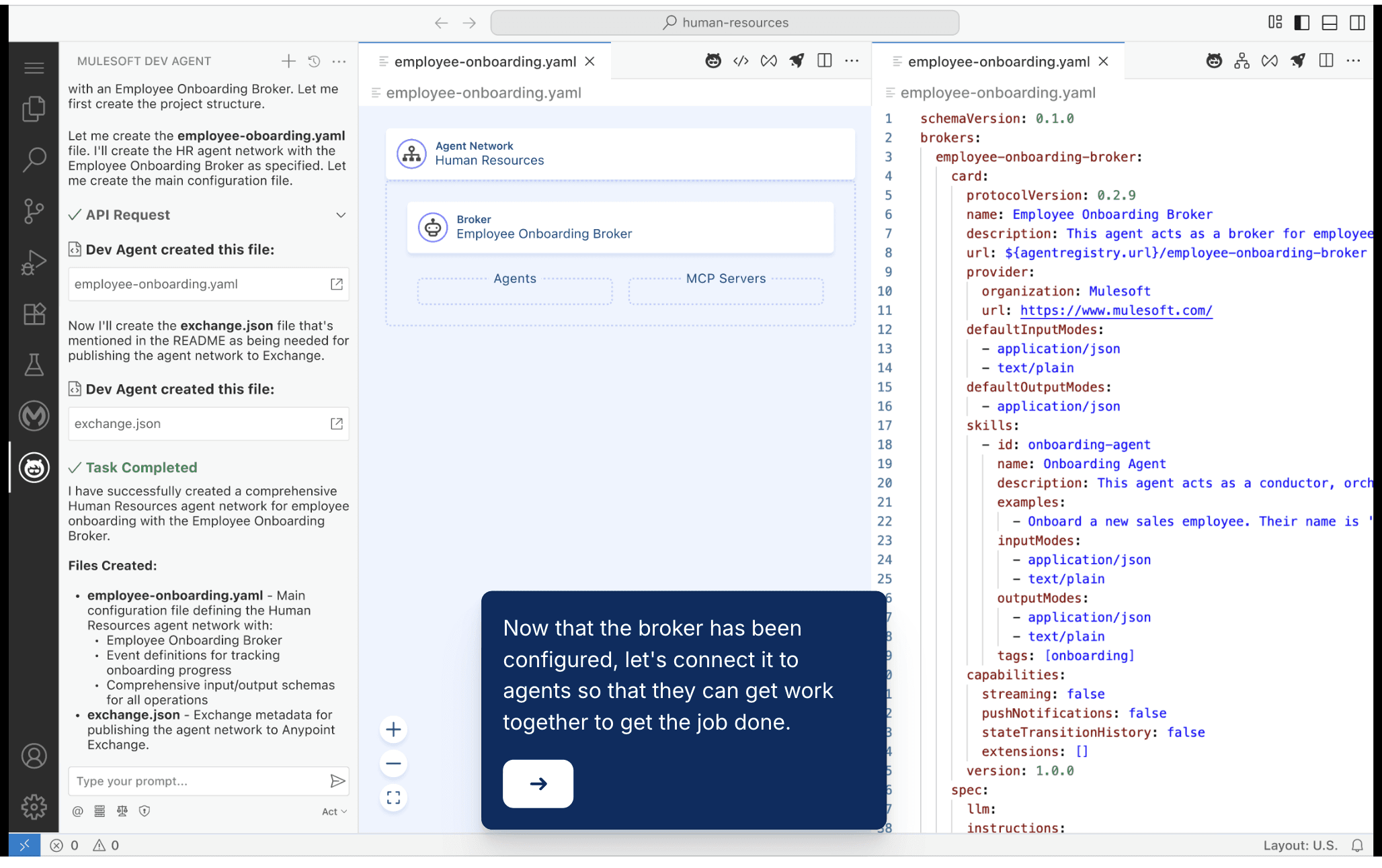Select right employee-onboarding.yaml editor tab
This screenshot has width=1382, height=868.
(x=998, y=62)
